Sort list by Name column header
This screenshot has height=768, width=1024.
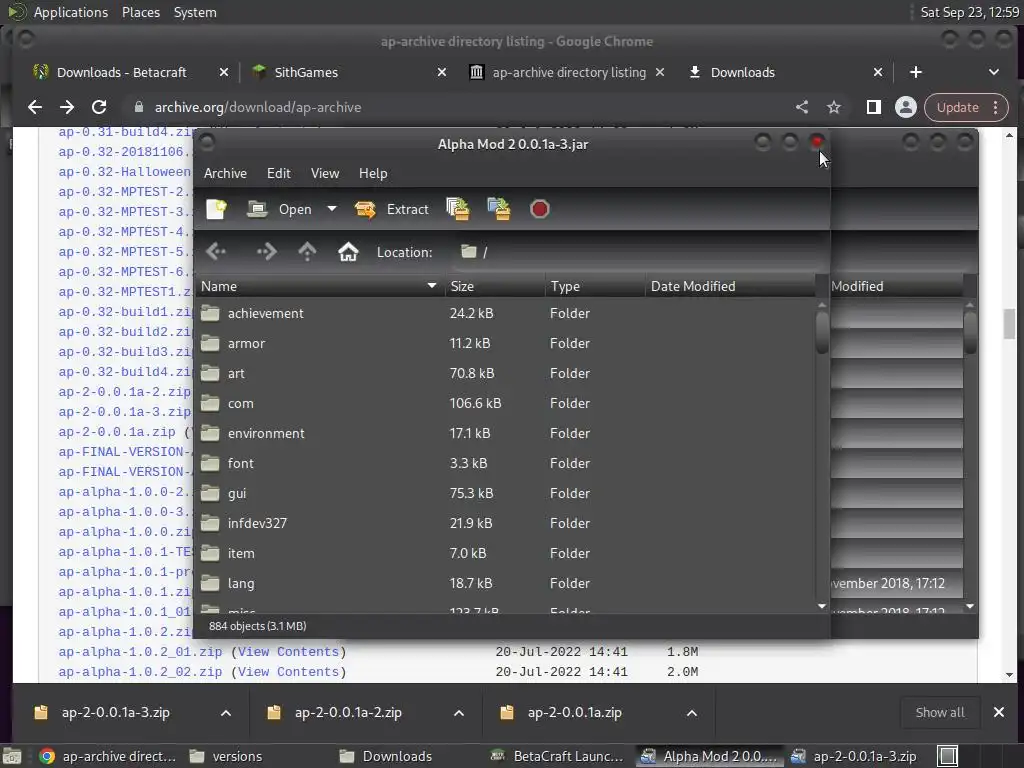tap(319, 287)
